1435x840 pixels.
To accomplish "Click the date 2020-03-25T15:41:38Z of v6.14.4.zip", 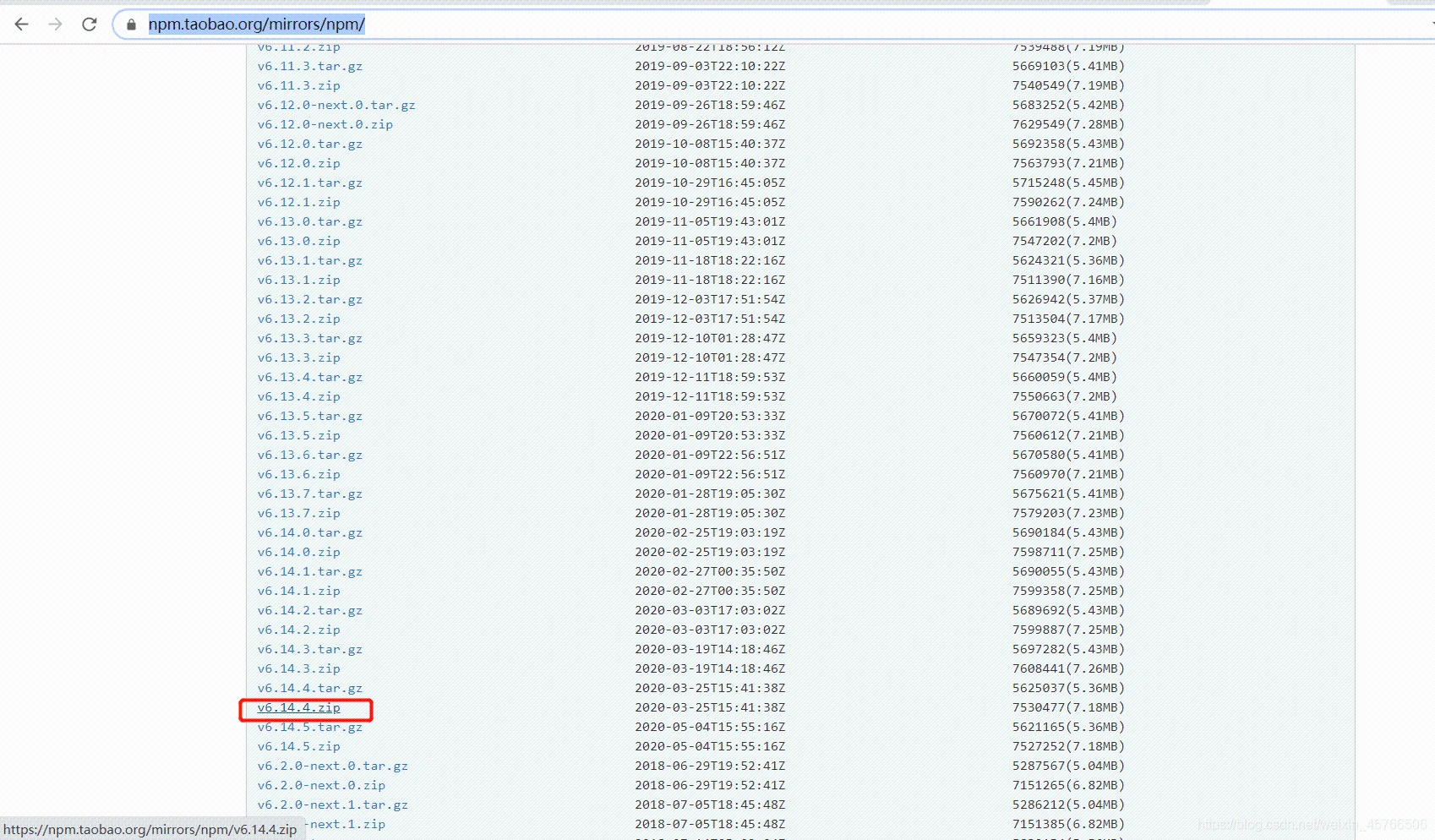I will (710, 708).
